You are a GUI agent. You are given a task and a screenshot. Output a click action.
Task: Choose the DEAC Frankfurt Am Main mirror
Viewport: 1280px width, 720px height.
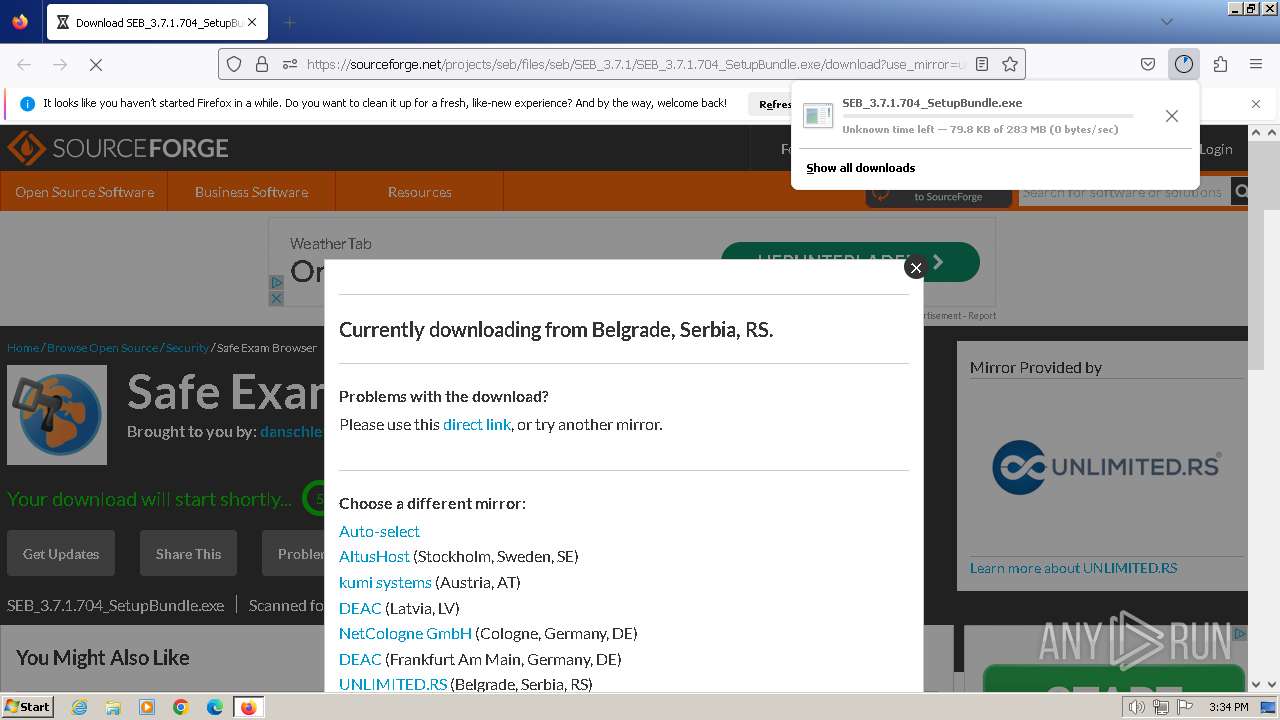[360, 659]
